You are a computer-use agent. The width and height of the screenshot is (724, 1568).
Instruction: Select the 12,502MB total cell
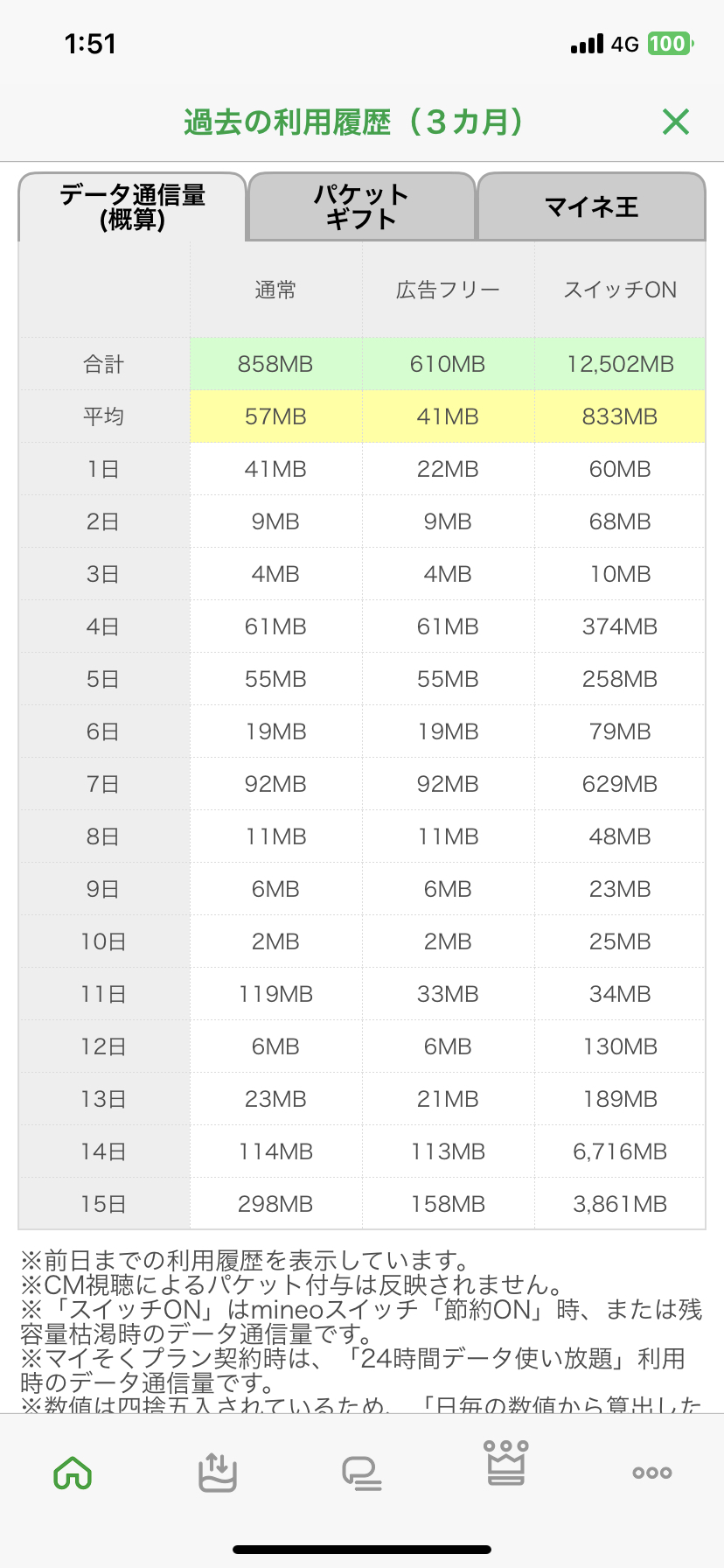click(x=620, y=364)
